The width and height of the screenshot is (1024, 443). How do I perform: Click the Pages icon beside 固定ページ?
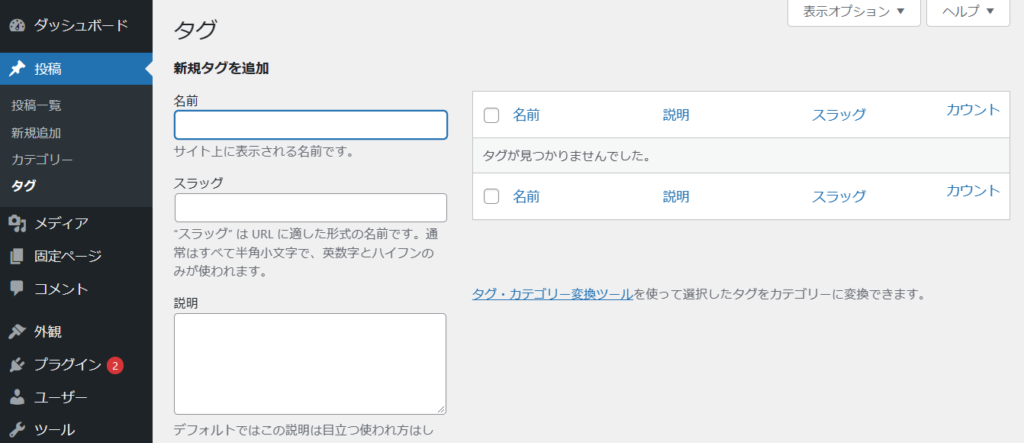pyautogui.click(x=17, y=256)
